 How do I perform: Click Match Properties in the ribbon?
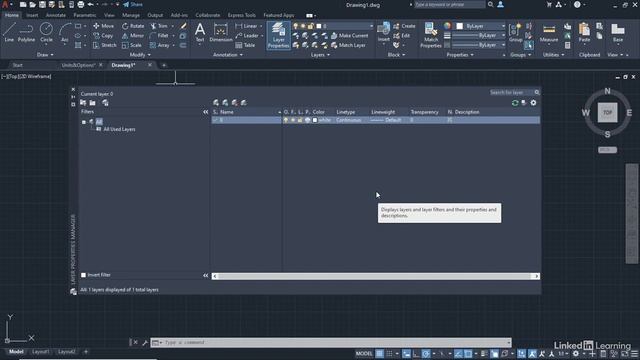coord(431,35)
